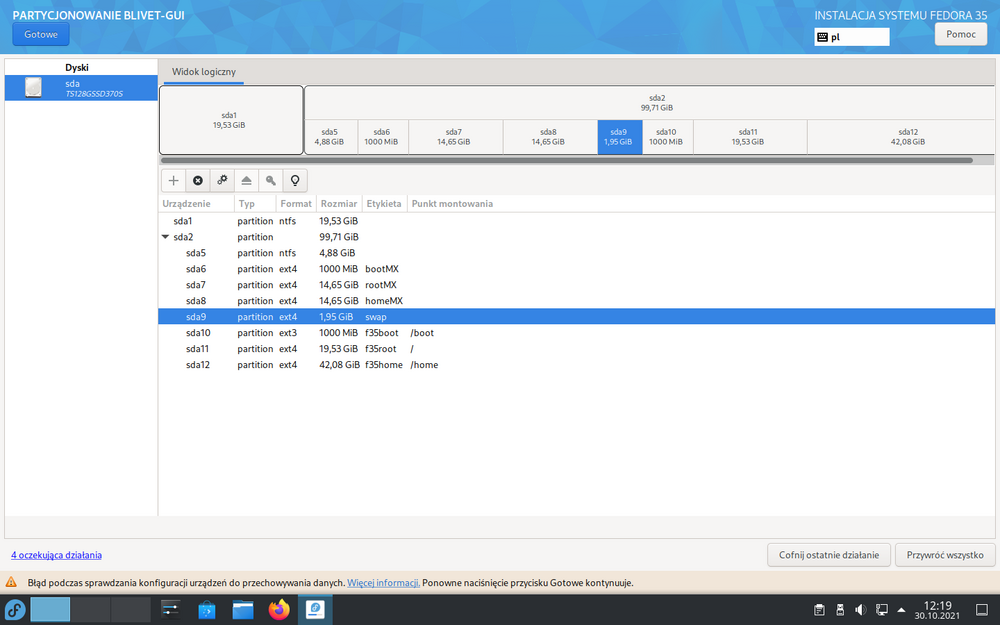
Task: Select sda1 row in device list
Action: point(577,221)
